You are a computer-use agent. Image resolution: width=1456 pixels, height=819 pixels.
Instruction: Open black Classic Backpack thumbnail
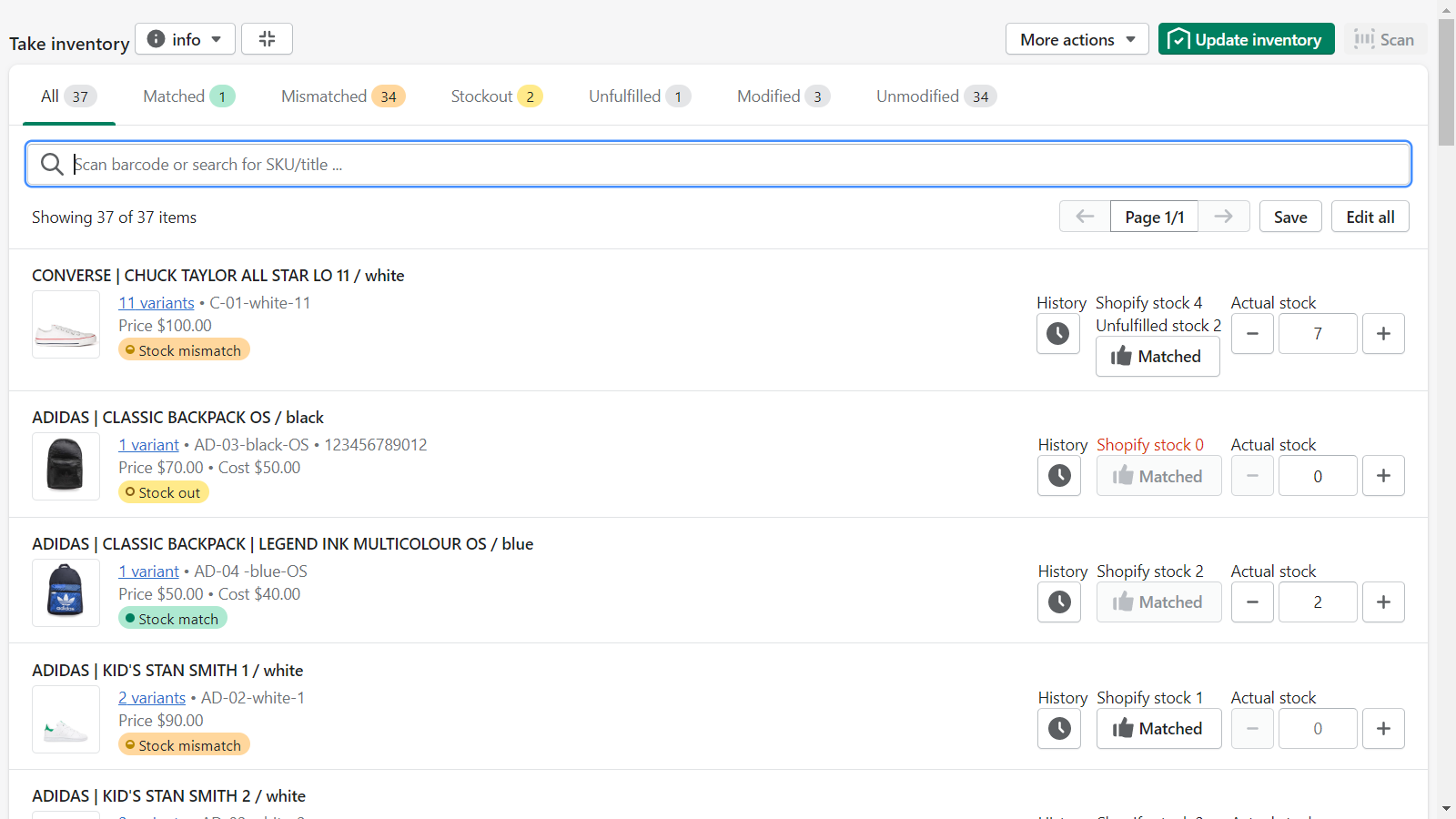tap(66, 466)
